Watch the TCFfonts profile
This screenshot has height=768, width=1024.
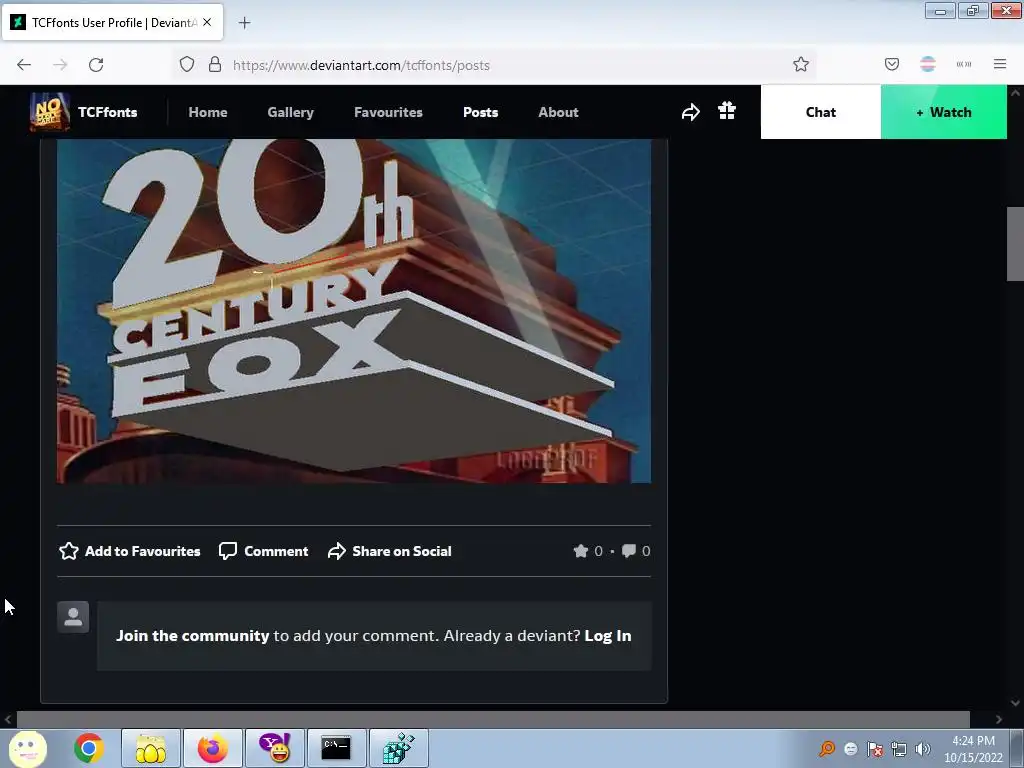944,112
